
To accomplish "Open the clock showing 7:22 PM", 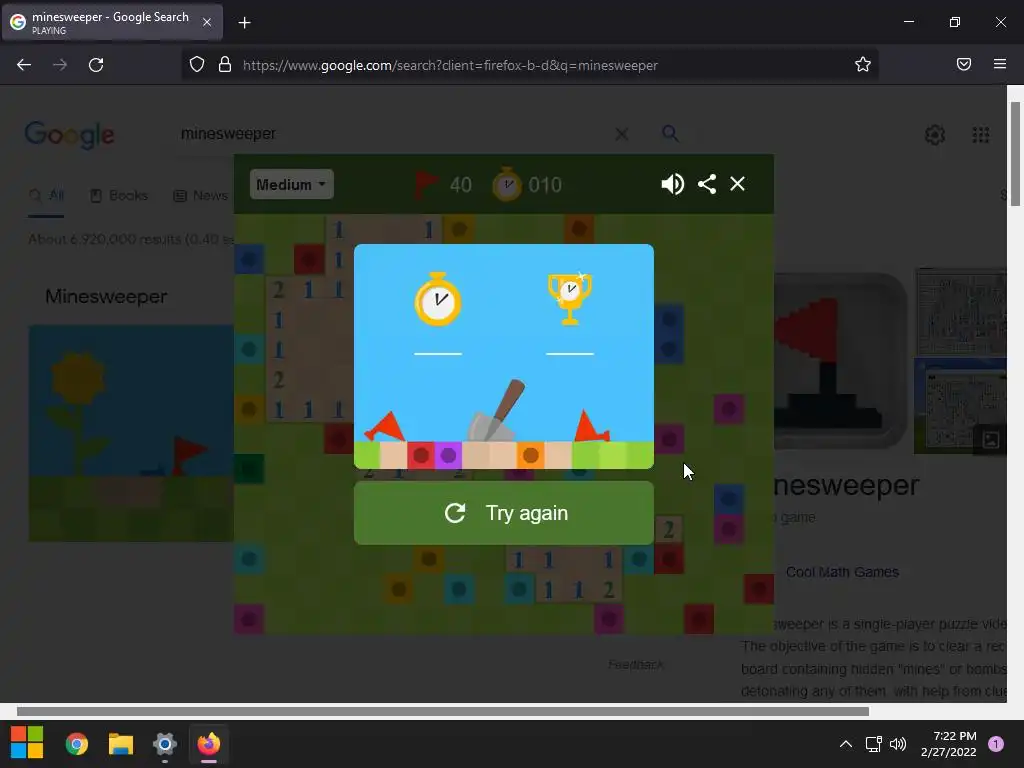I will tap(948, 744).
